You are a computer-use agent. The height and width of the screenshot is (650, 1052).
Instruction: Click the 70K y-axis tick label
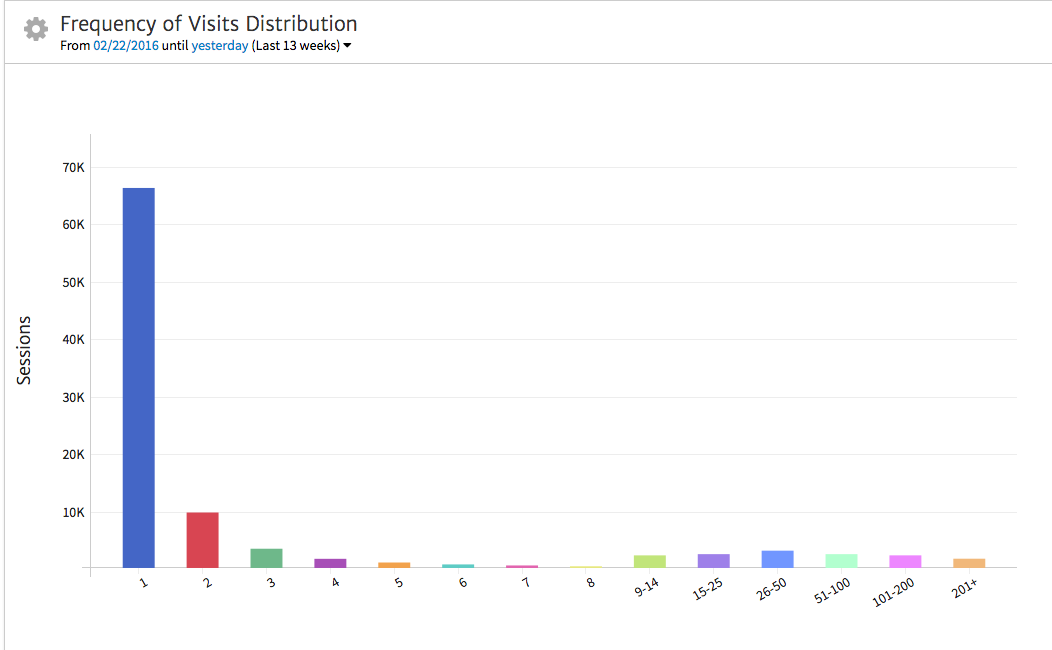coord(73,167)
